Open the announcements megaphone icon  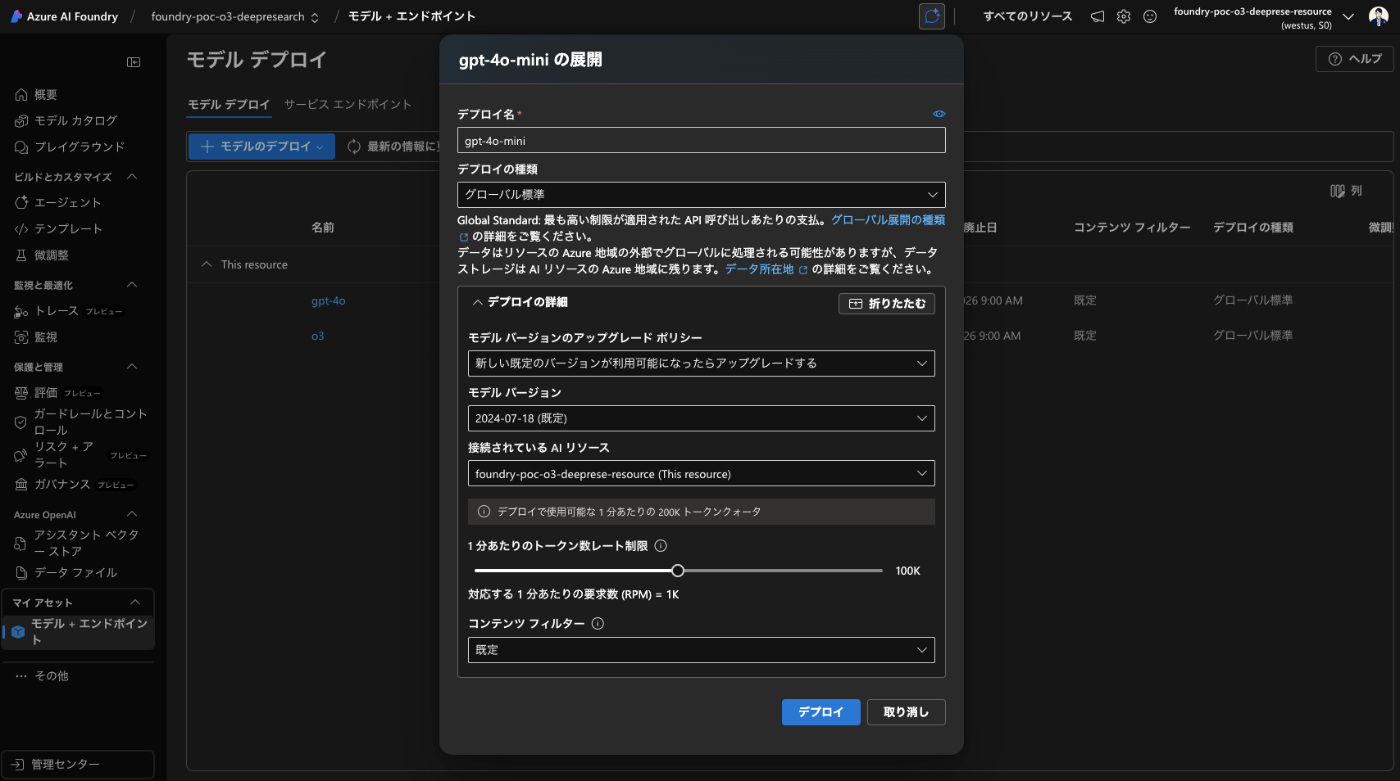(x=1097, y=16)
